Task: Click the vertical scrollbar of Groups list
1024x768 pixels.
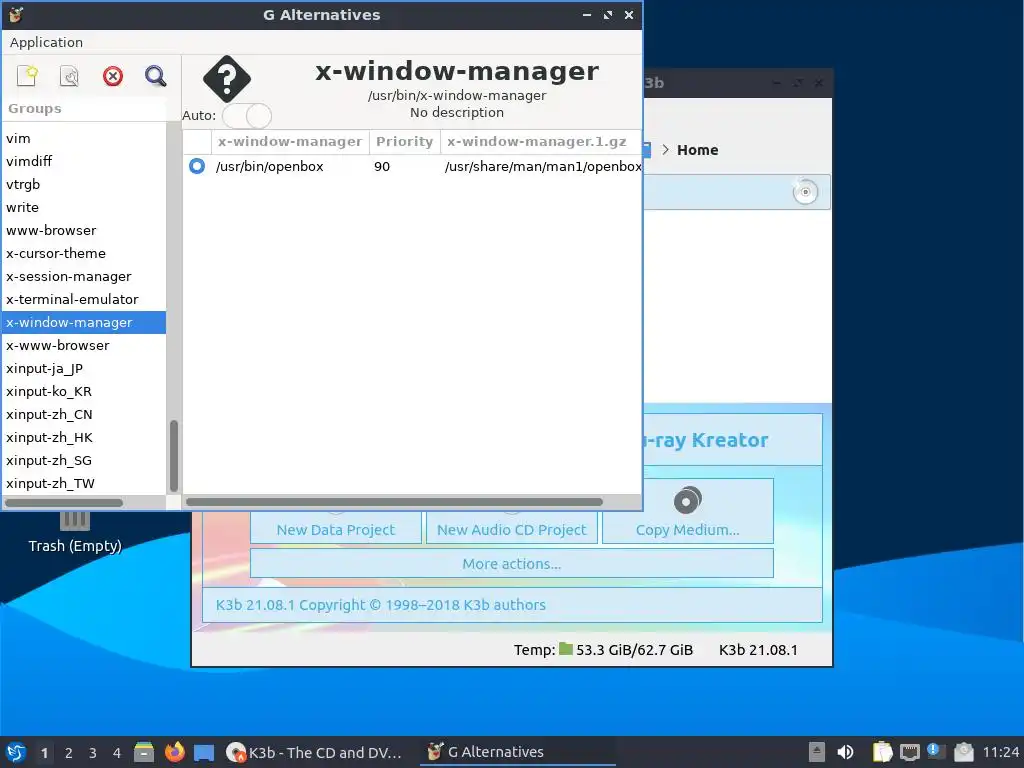Action: [174, 455]
